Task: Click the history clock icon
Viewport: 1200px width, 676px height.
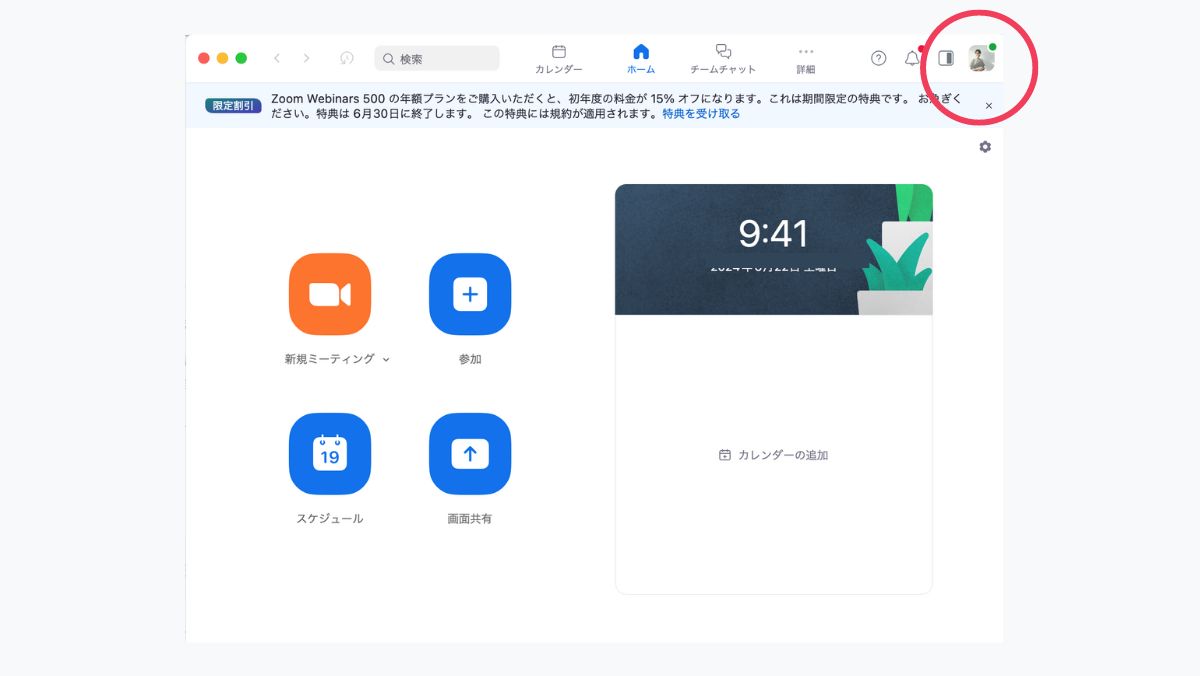Action: click(347, 58)
